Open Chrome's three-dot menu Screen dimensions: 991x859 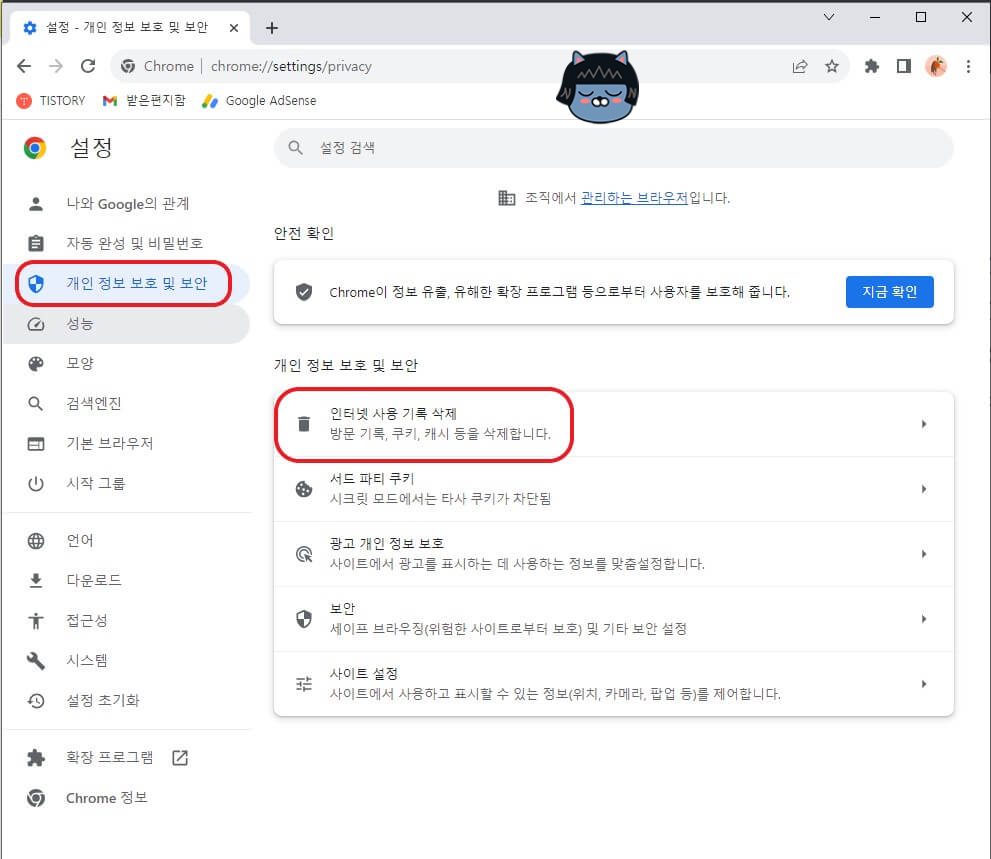[x=969, y=66]
